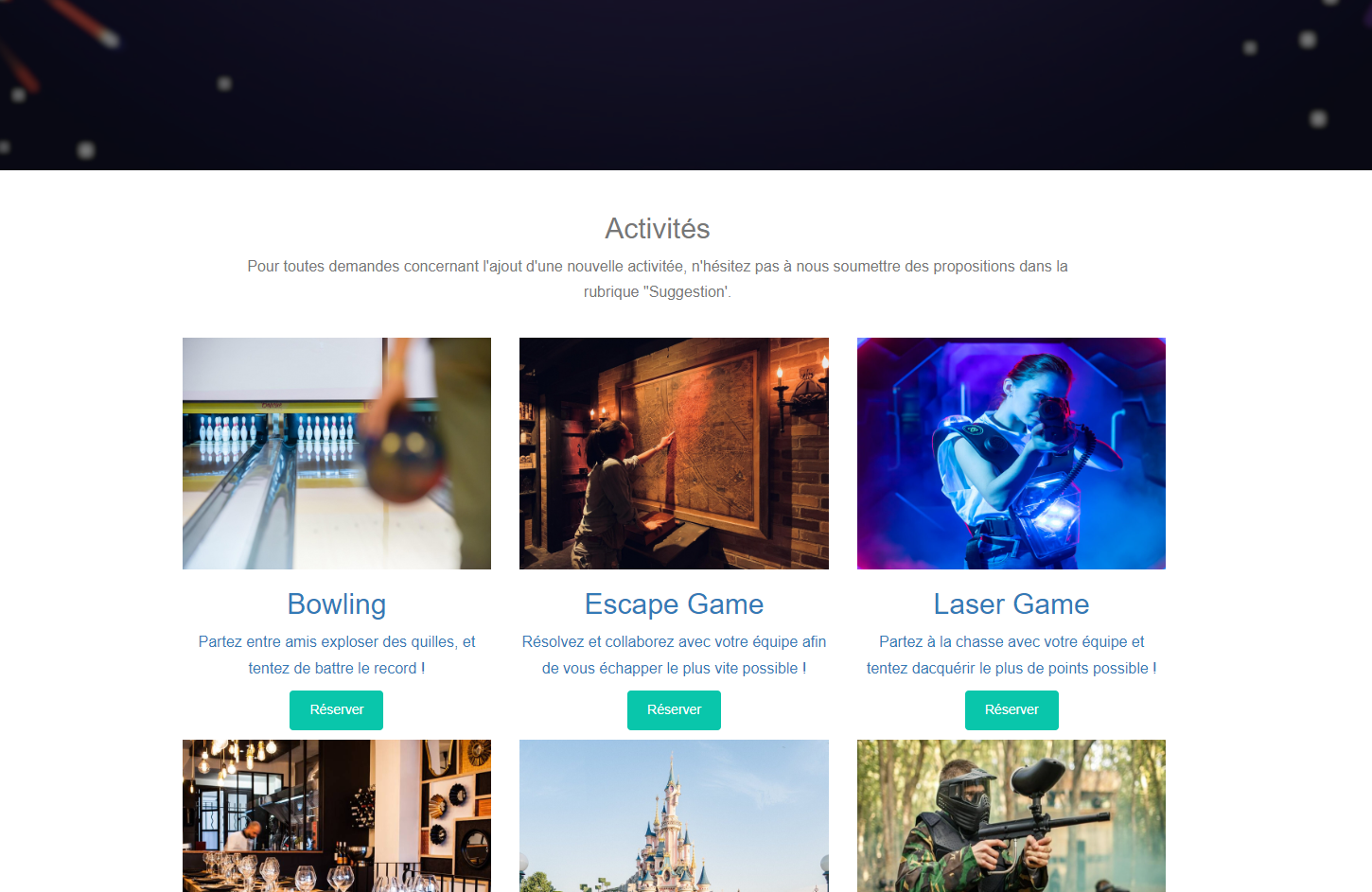This screenshot has height=892, width=1372.
Task: Click the intro paragraph mentioning Suggestion
Action: pyautogui.click(x=658, y=279)
